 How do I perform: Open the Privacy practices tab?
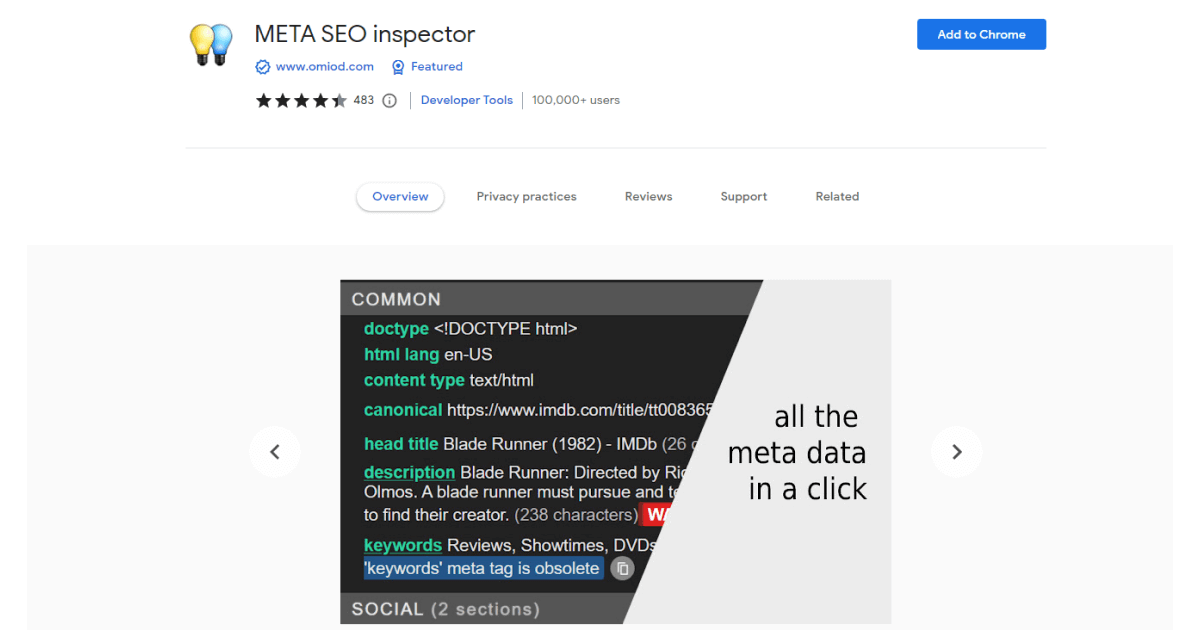tap(526, 197)
